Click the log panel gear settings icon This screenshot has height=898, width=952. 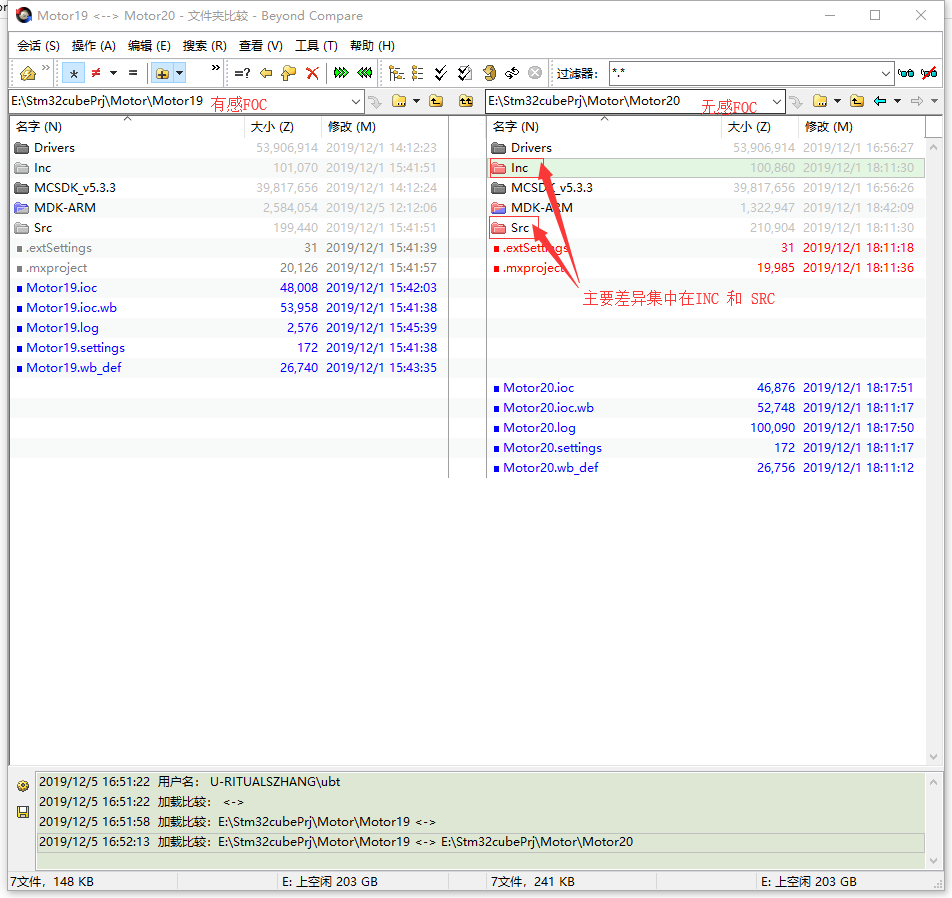[23, 786]
